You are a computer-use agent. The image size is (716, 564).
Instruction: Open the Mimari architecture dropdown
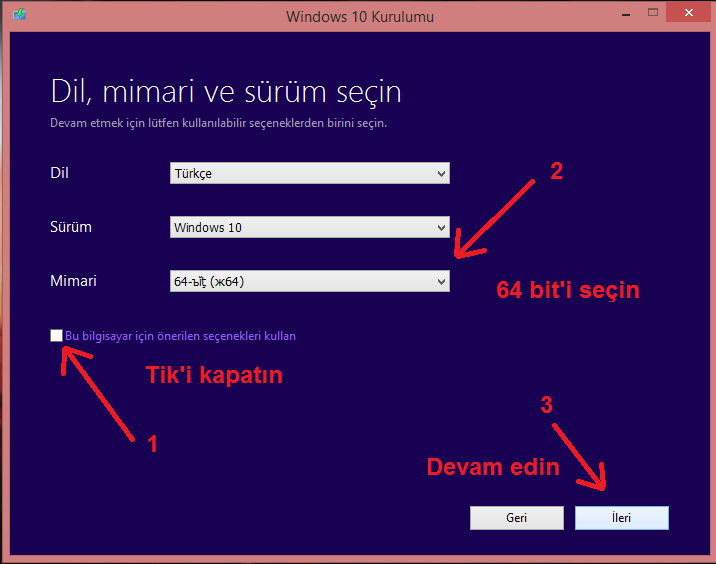click(x=310, y=281)
